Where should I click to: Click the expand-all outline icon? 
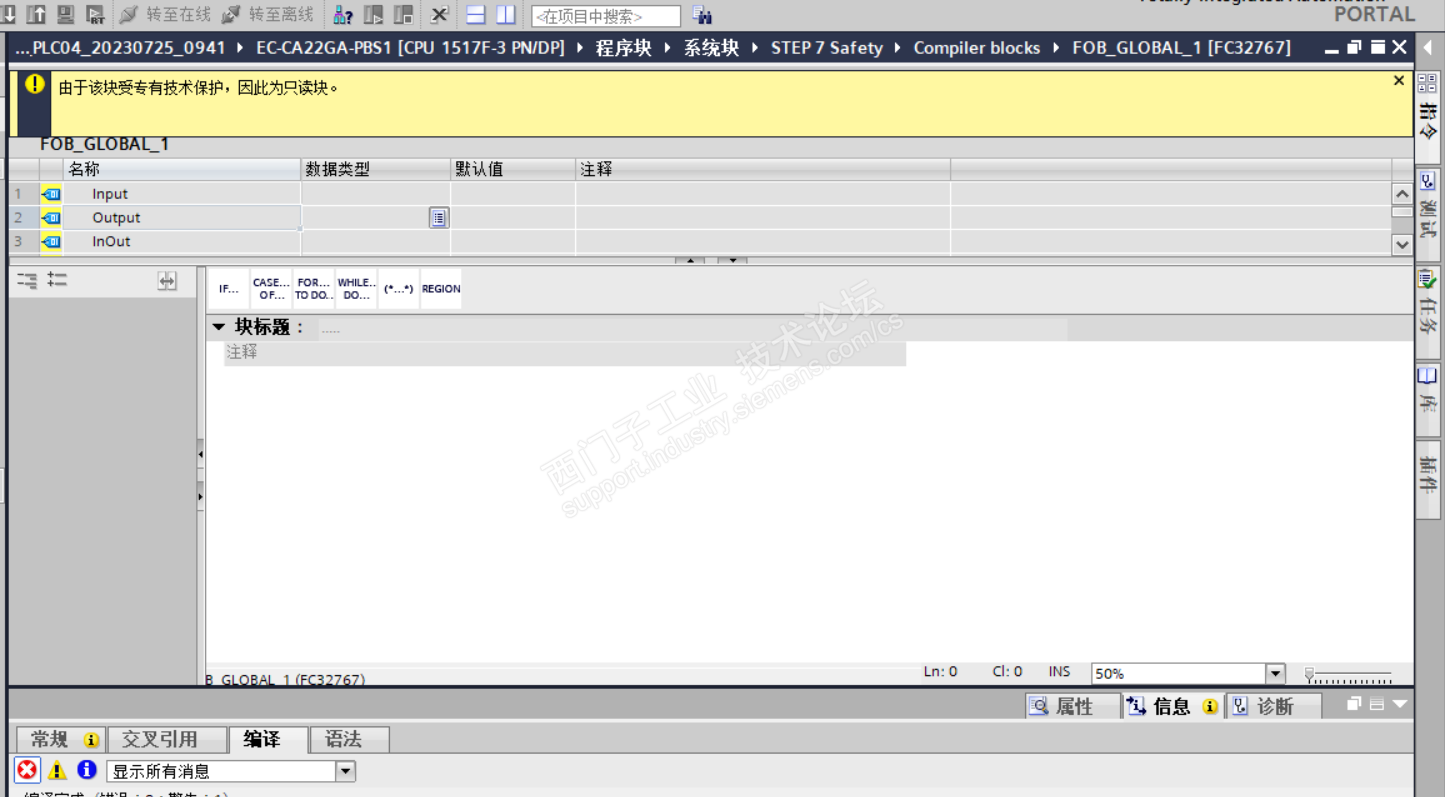point(57,282)
